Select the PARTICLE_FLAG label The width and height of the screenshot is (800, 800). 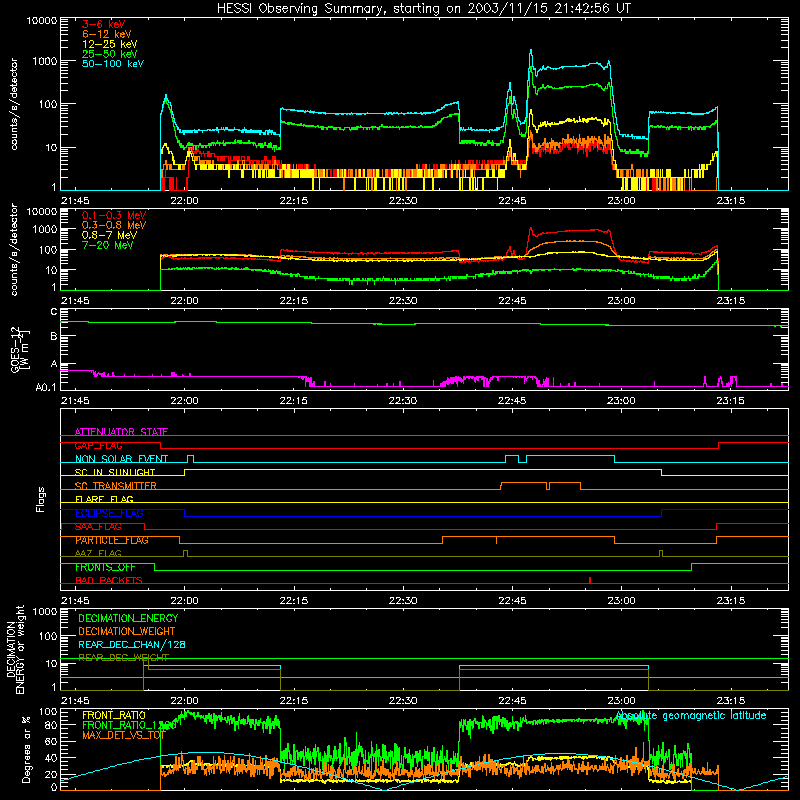pyautogui.click(x=112, y=540)
